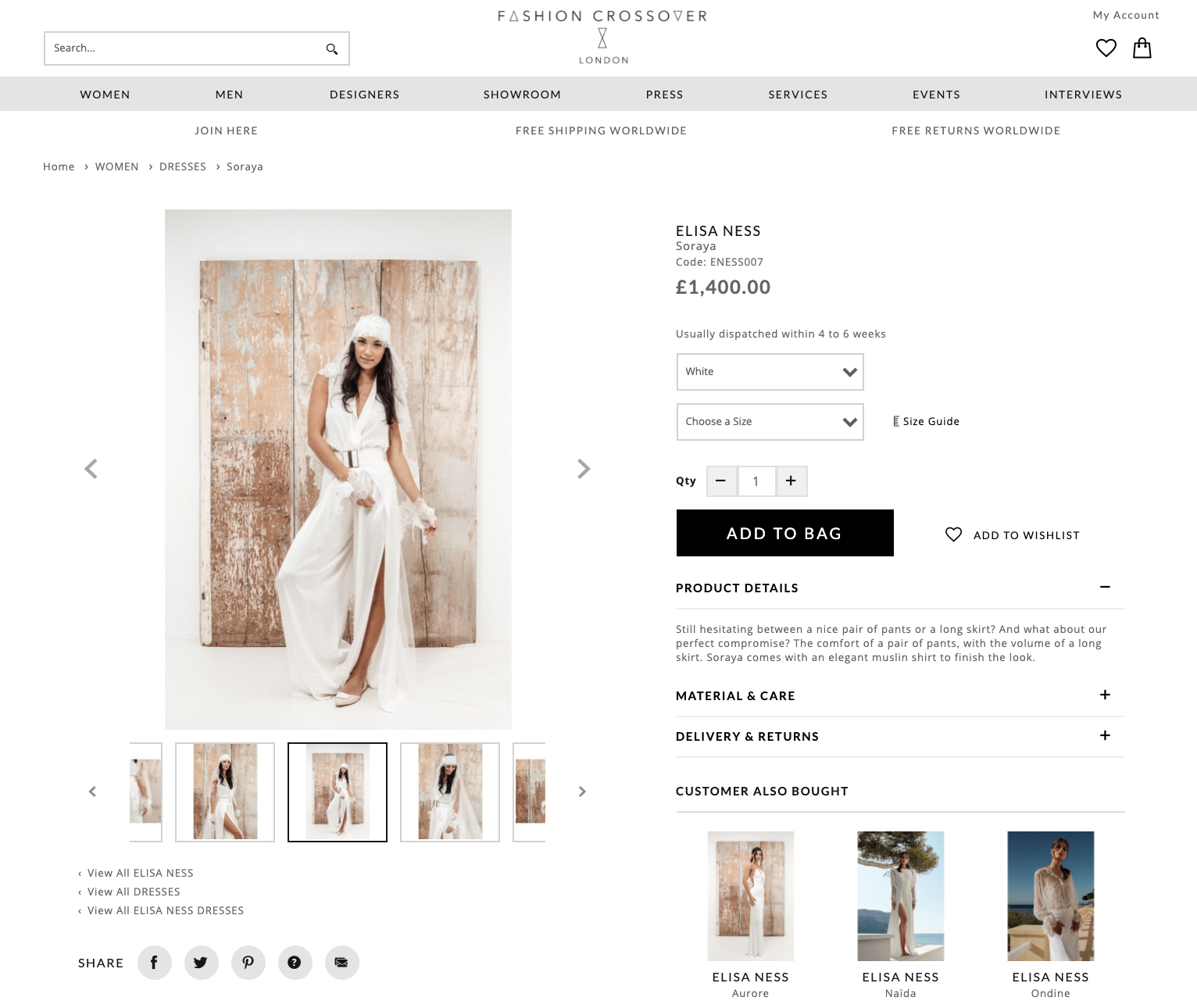Click JOIN HERE link
1197x1008 pixels.
pyautogui.click(x=227, y=130)
